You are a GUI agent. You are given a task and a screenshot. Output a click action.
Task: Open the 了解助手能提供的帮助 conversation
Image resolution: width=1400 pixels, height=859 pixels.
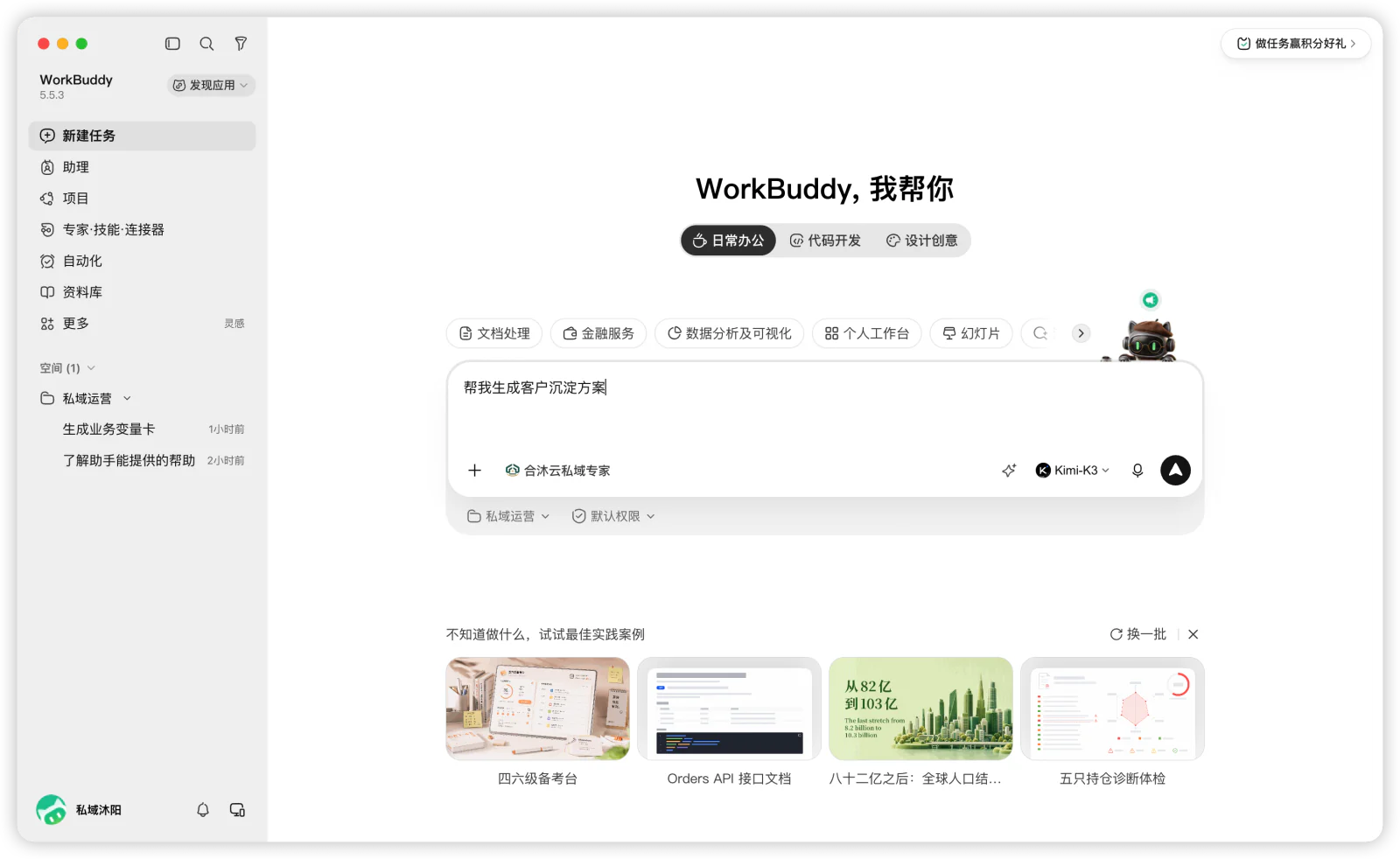coord(142,461)
